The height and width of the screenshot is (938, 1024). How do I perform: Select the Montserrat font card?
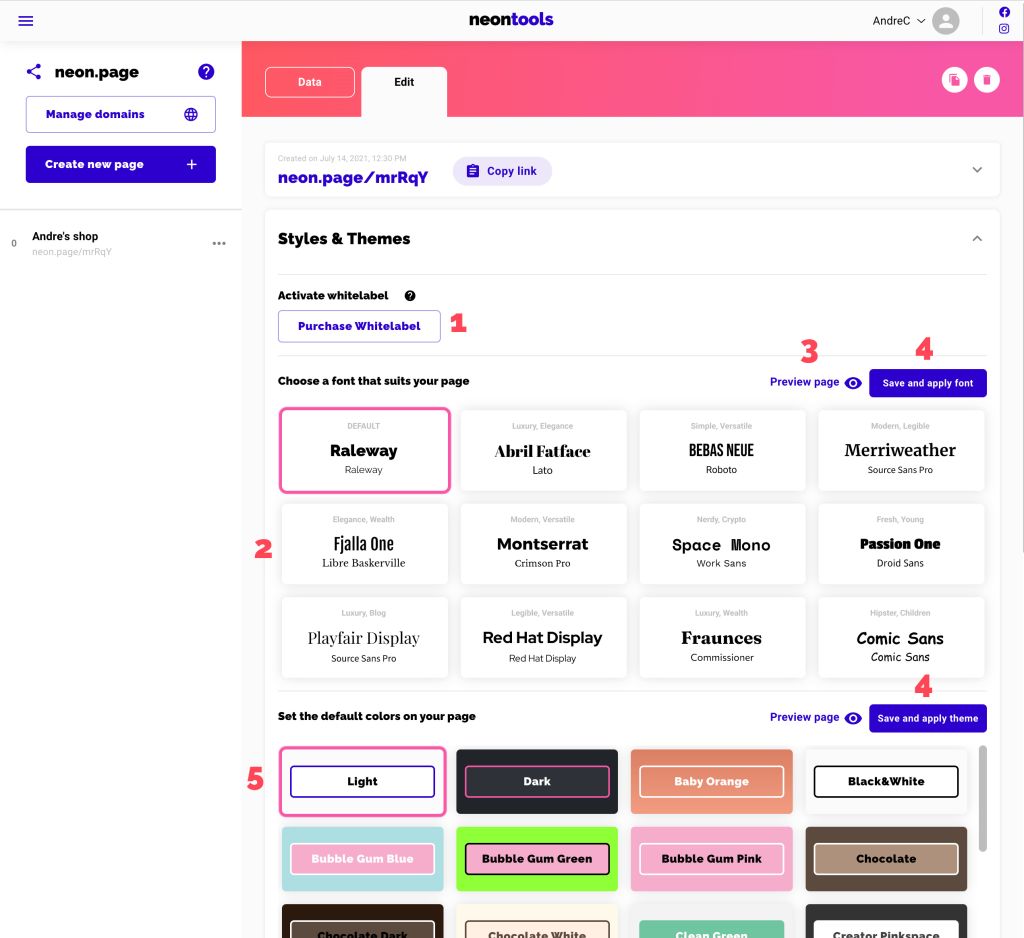pyautogui.click(x=543, y=543)
